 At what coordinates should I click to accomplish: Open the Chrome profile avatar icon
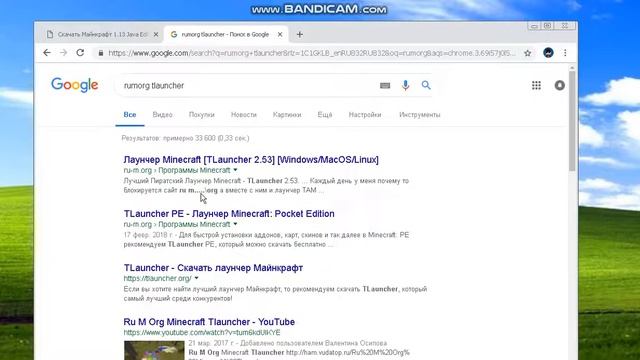click(x=548, y=53)
